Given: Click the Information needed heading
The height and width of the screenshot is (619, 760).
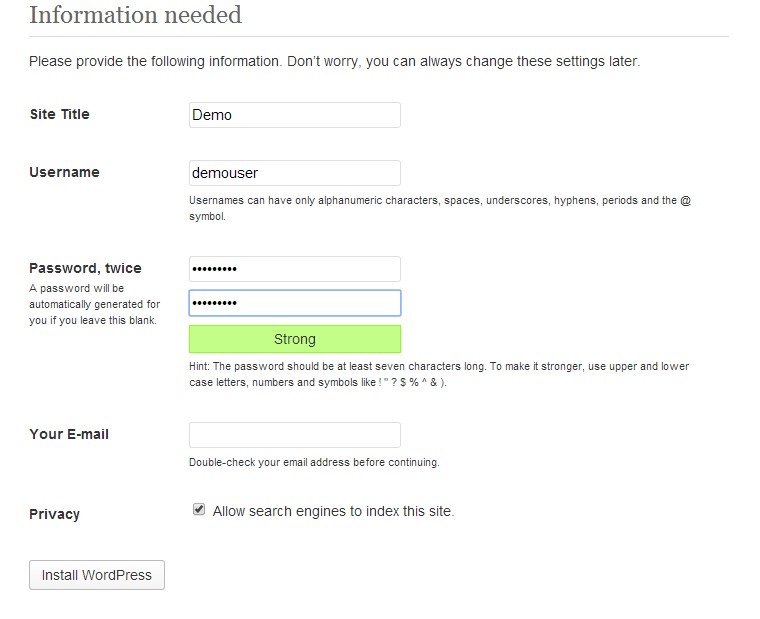Looking at the screenshot, I should coord(135,15).
